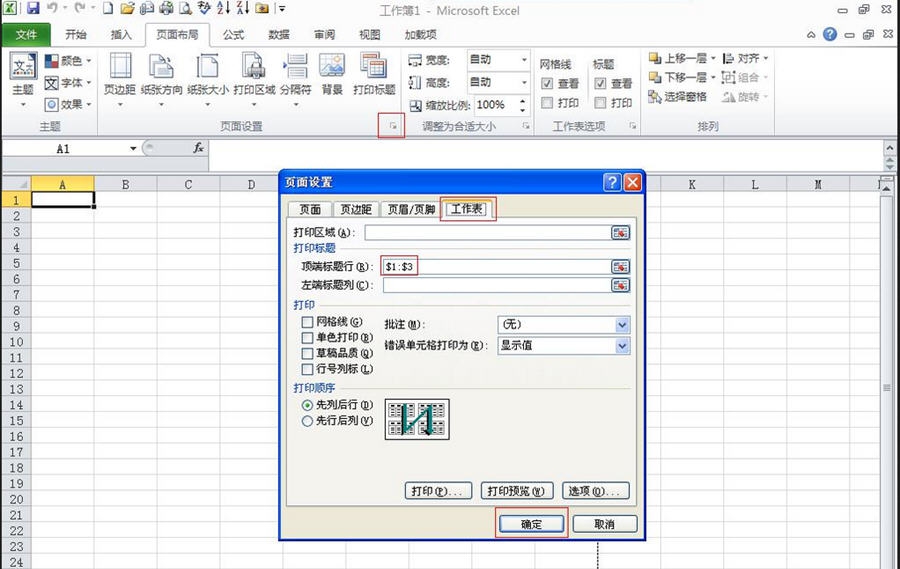900x569 pixels.
Task: Open dialog launcher in 调整为合适大小 group
Action: click(x=525, y=126)
